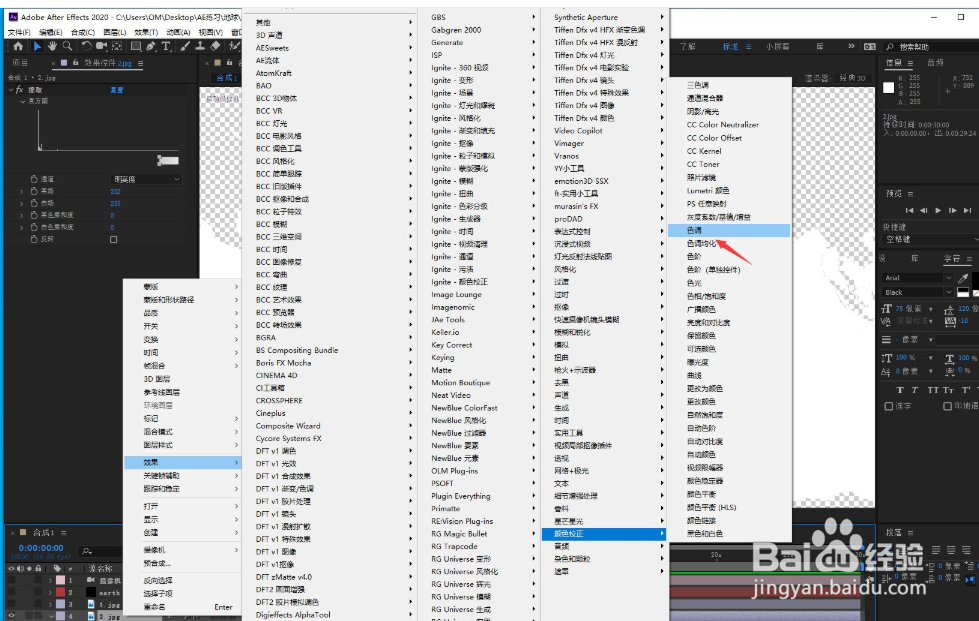Open the 合成(C) menu
Screen dimensions: 979x621
point(83,32)
